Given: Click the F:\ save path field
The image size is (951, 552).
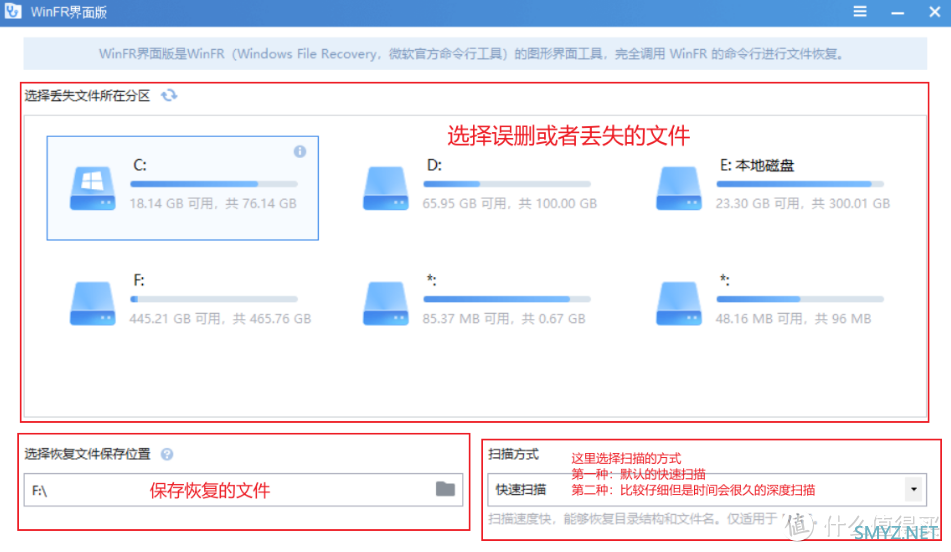Looking at the screenshot, I should click(243, 490).
